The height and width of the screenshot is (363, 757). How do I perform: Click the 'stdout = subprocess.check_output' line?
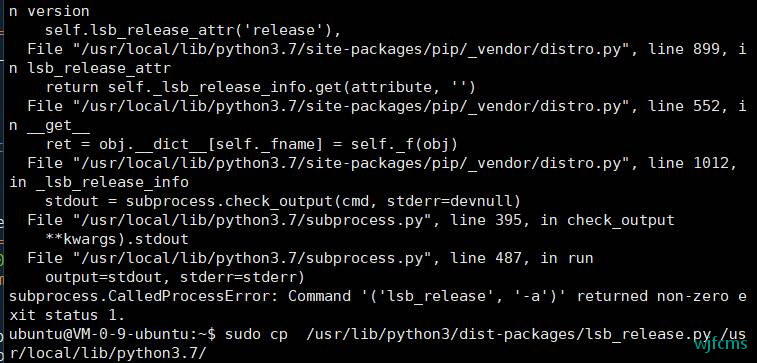pyautogui.click(x=283, y=201)
